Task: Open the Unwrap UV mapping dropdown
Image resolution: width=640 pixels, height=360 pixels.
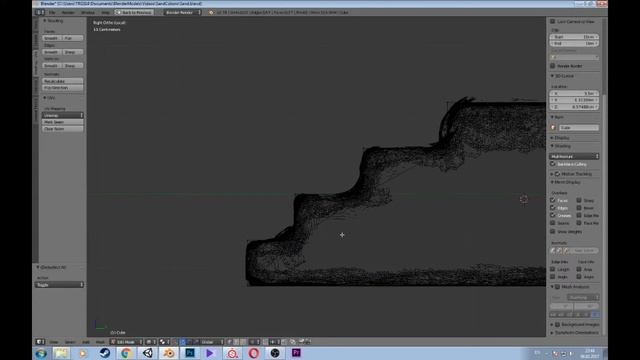Action: pyautogui.click(x=63, y=116)
